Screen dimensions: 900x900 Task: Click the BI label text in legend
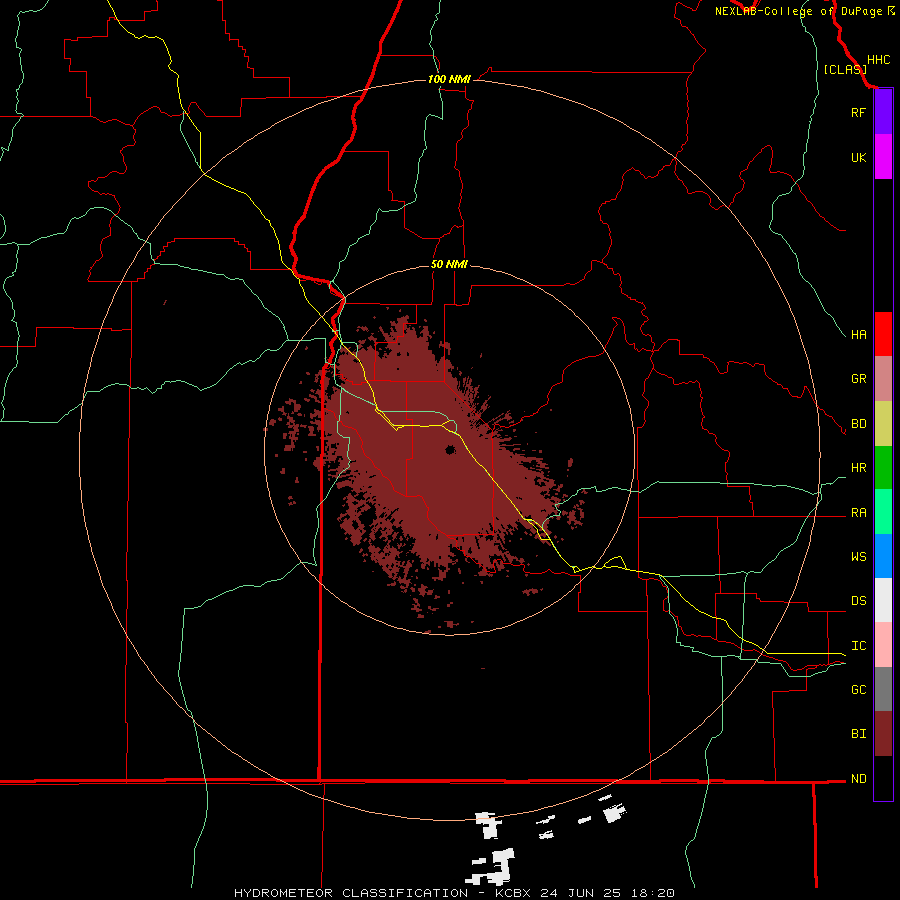[x=859, y=734]
